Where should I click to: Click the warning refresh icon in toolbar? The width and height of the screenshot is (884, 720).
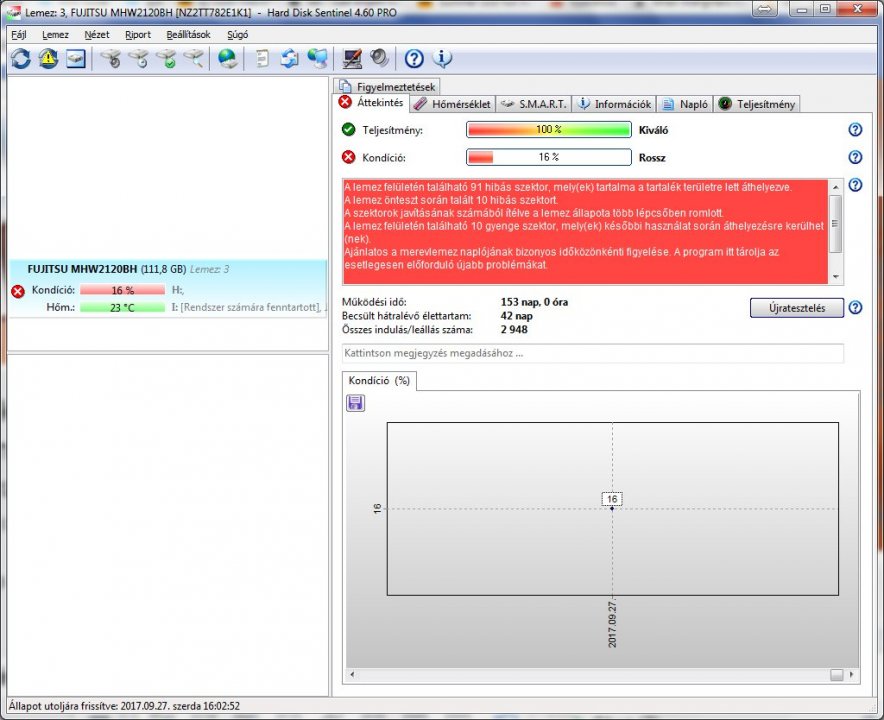coord(48,59)
